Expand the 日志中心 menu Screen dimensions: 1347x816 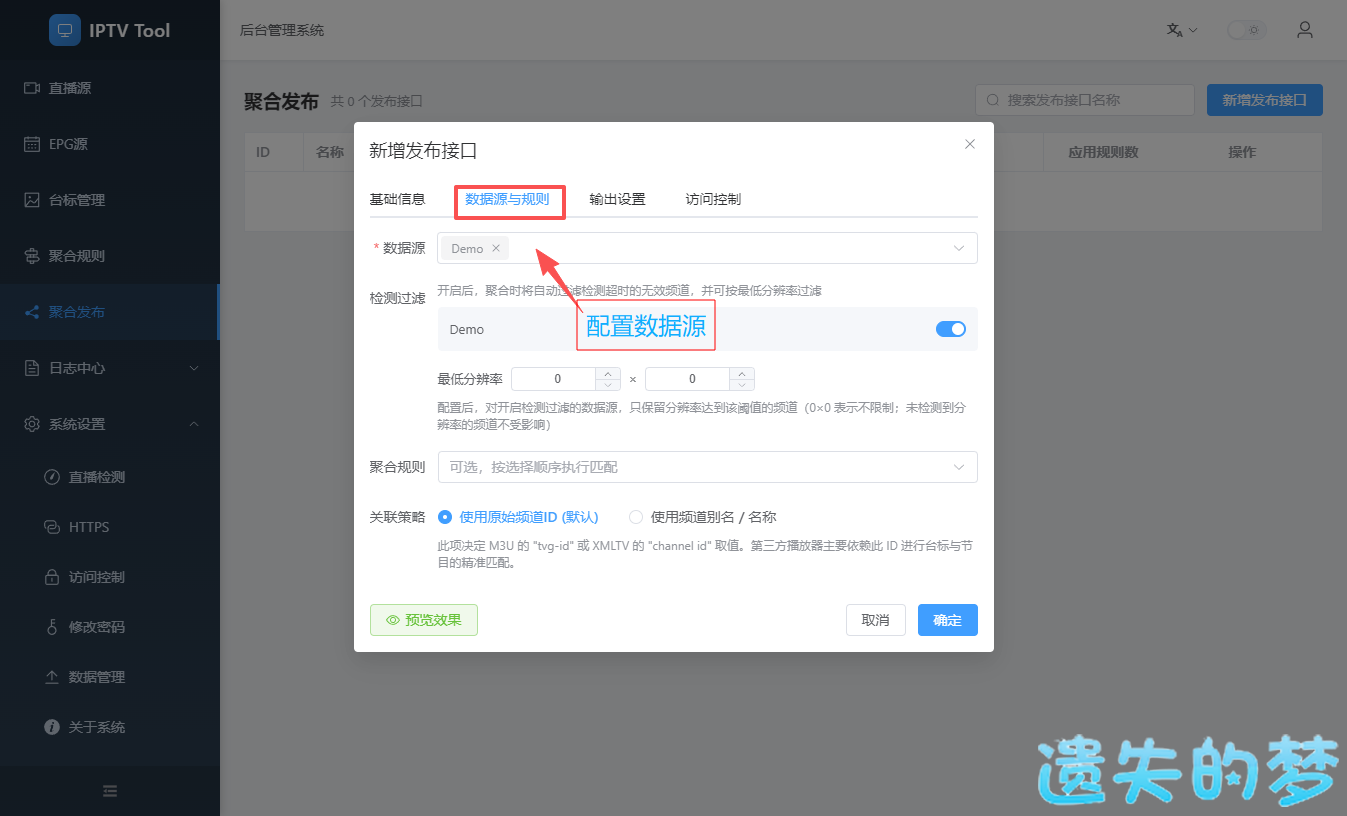(110, 368)
